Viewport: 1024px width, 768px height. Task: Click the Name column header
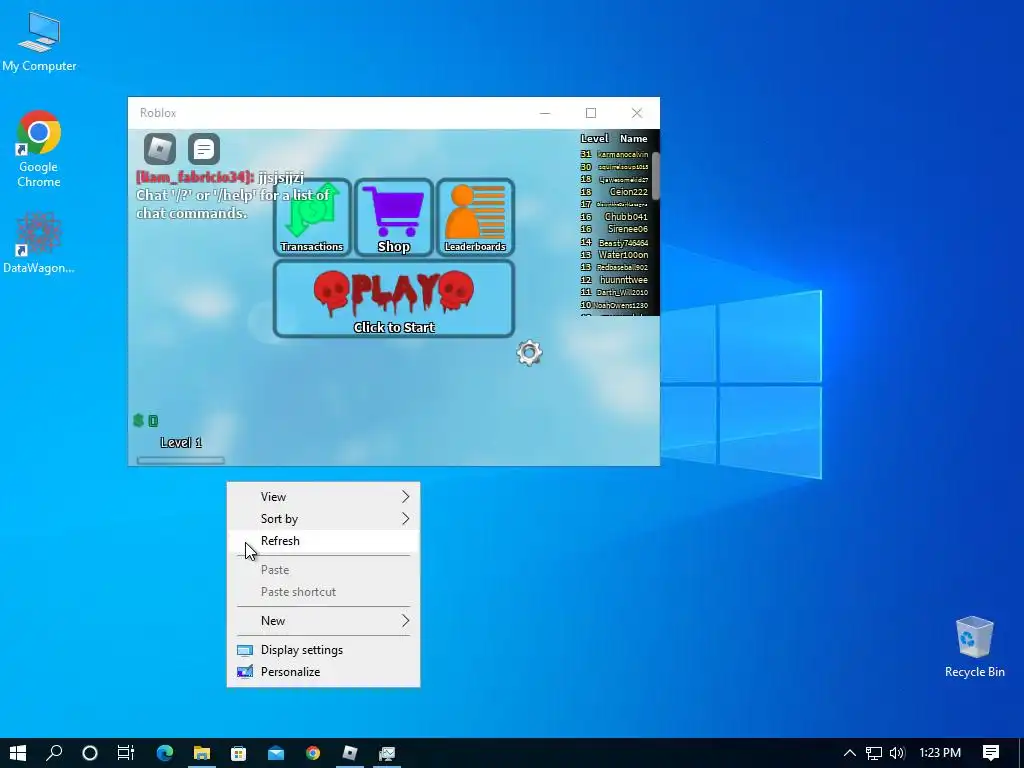633,138
